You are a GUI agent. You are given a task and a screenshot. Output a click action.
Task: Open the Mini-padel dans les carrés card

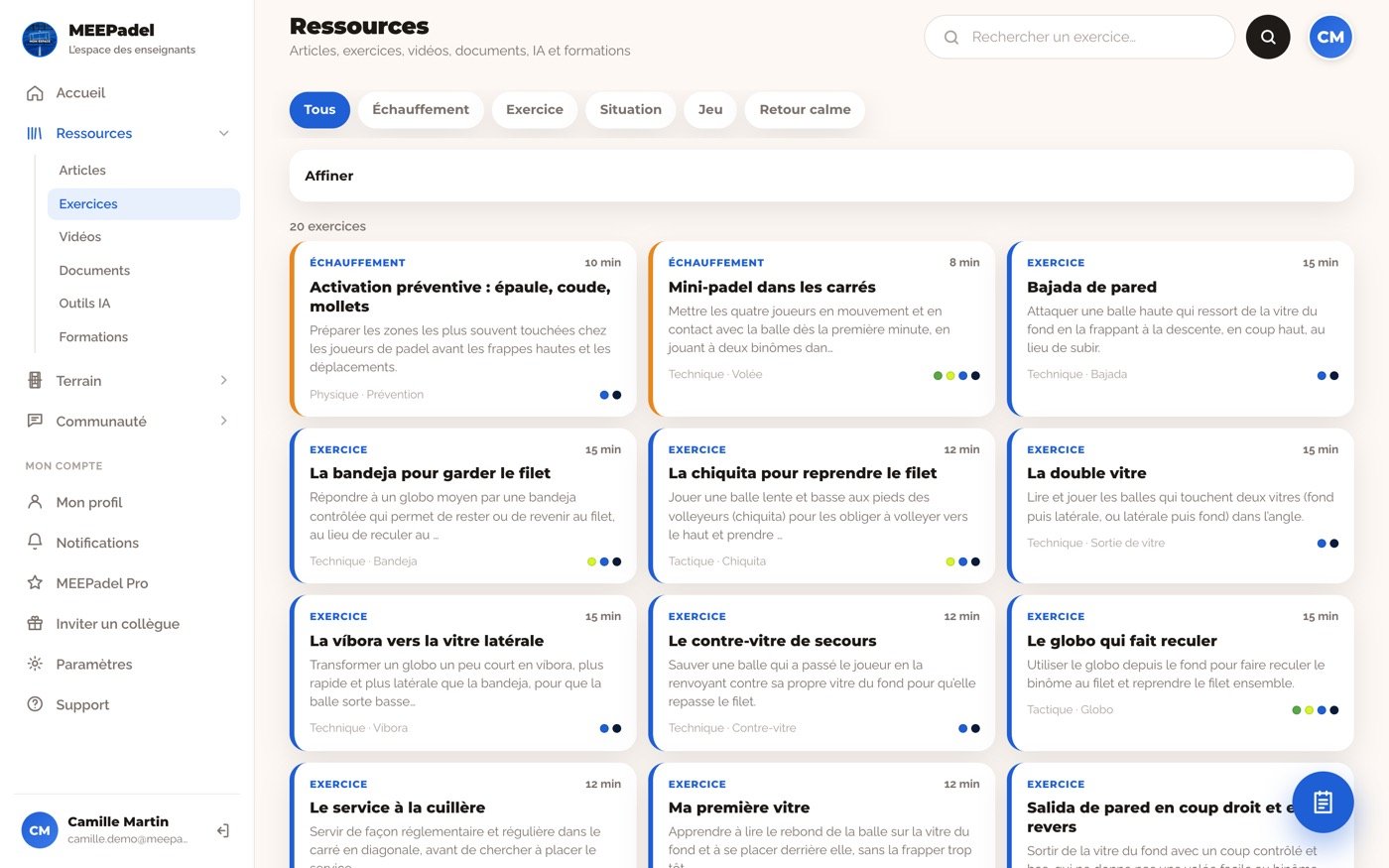[x=821, y=328]
